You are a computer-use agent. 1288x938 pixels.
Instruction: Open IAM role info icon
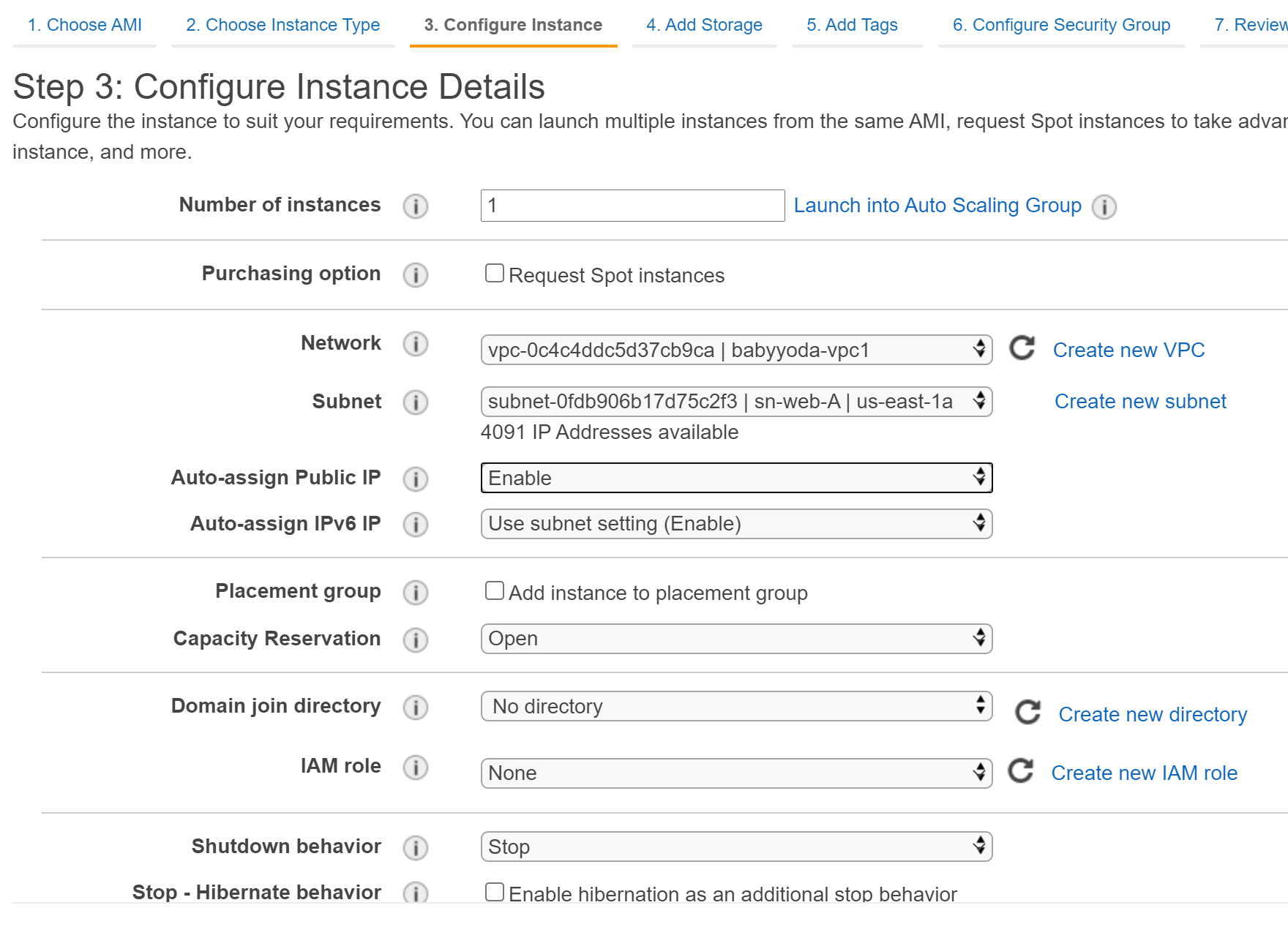416,768
